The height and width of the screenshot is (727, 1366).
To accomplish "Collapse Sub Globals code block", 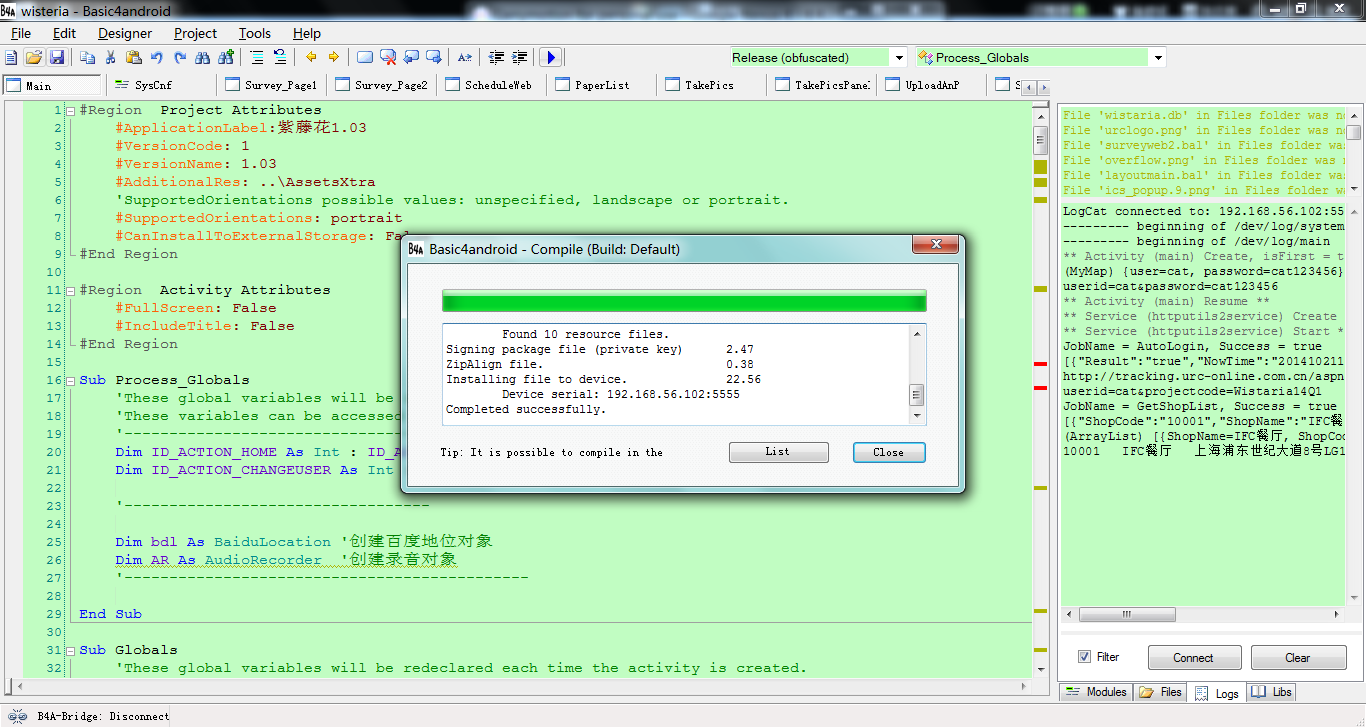I will pos(70,650).
